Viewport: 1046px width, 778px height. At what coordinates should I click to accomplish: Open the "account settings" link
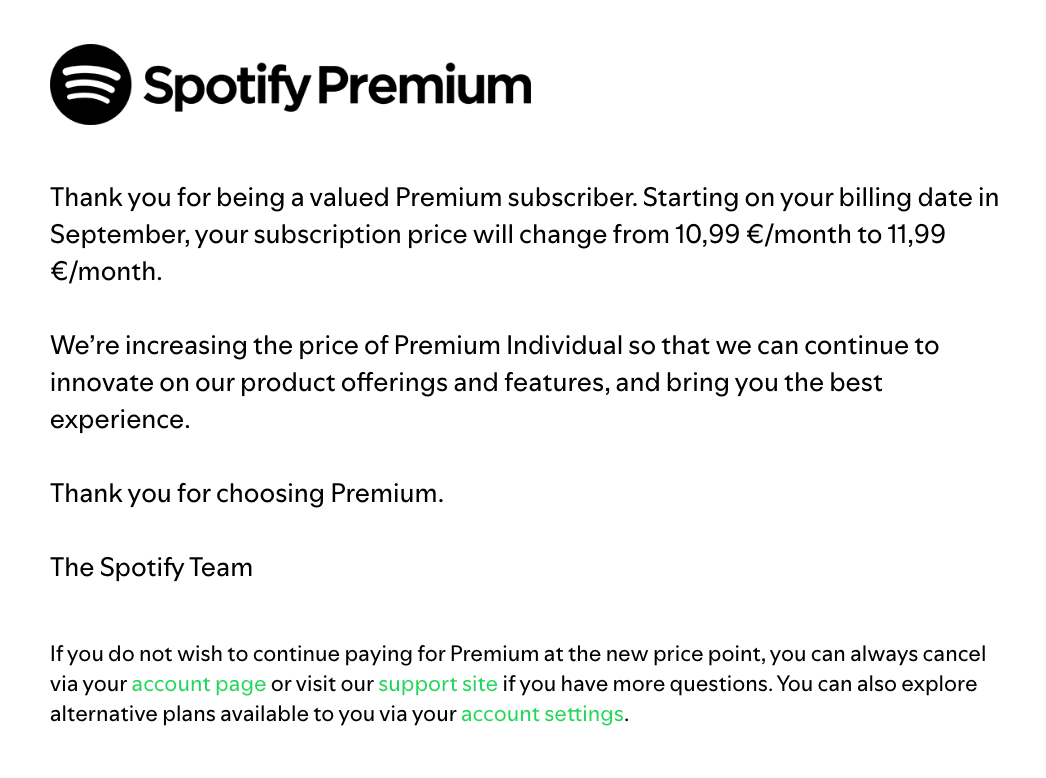point(542,715)
